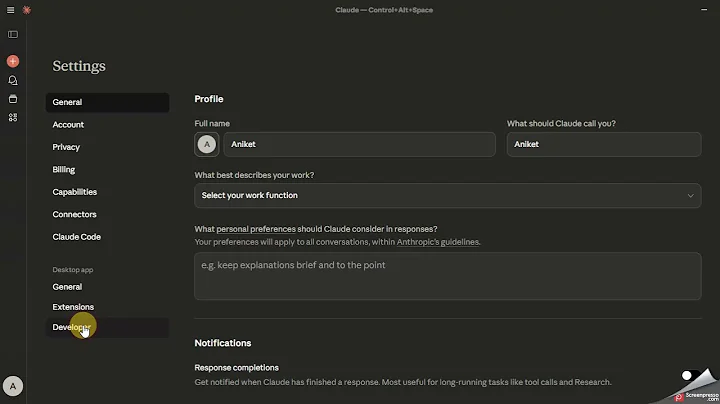Viewport: 720px width, 404px height.
Task: Click the Full name field with Aniket
Action: [360, 144]
